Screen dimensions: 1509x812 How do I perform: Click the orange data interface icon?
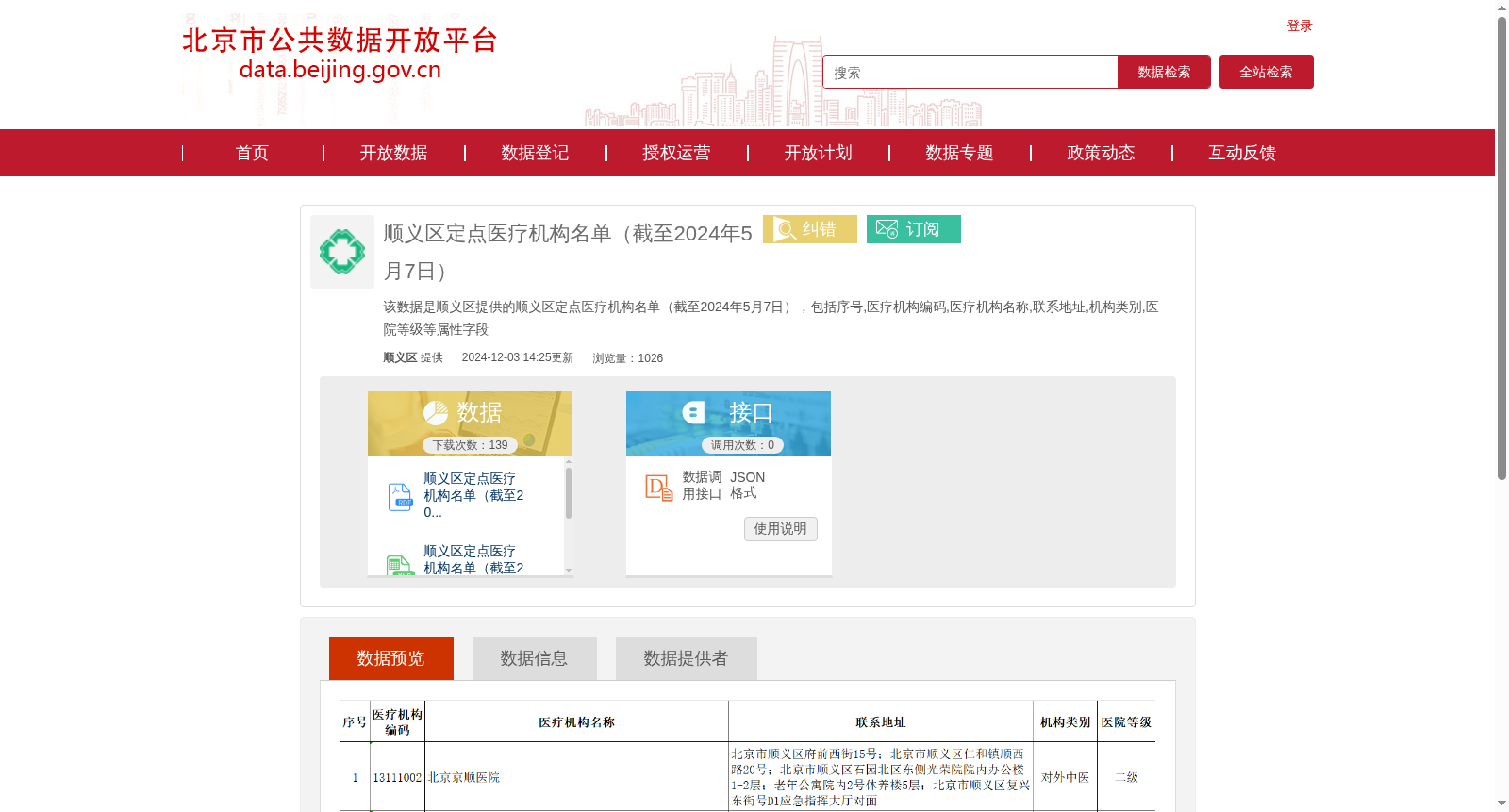[658, 487]
